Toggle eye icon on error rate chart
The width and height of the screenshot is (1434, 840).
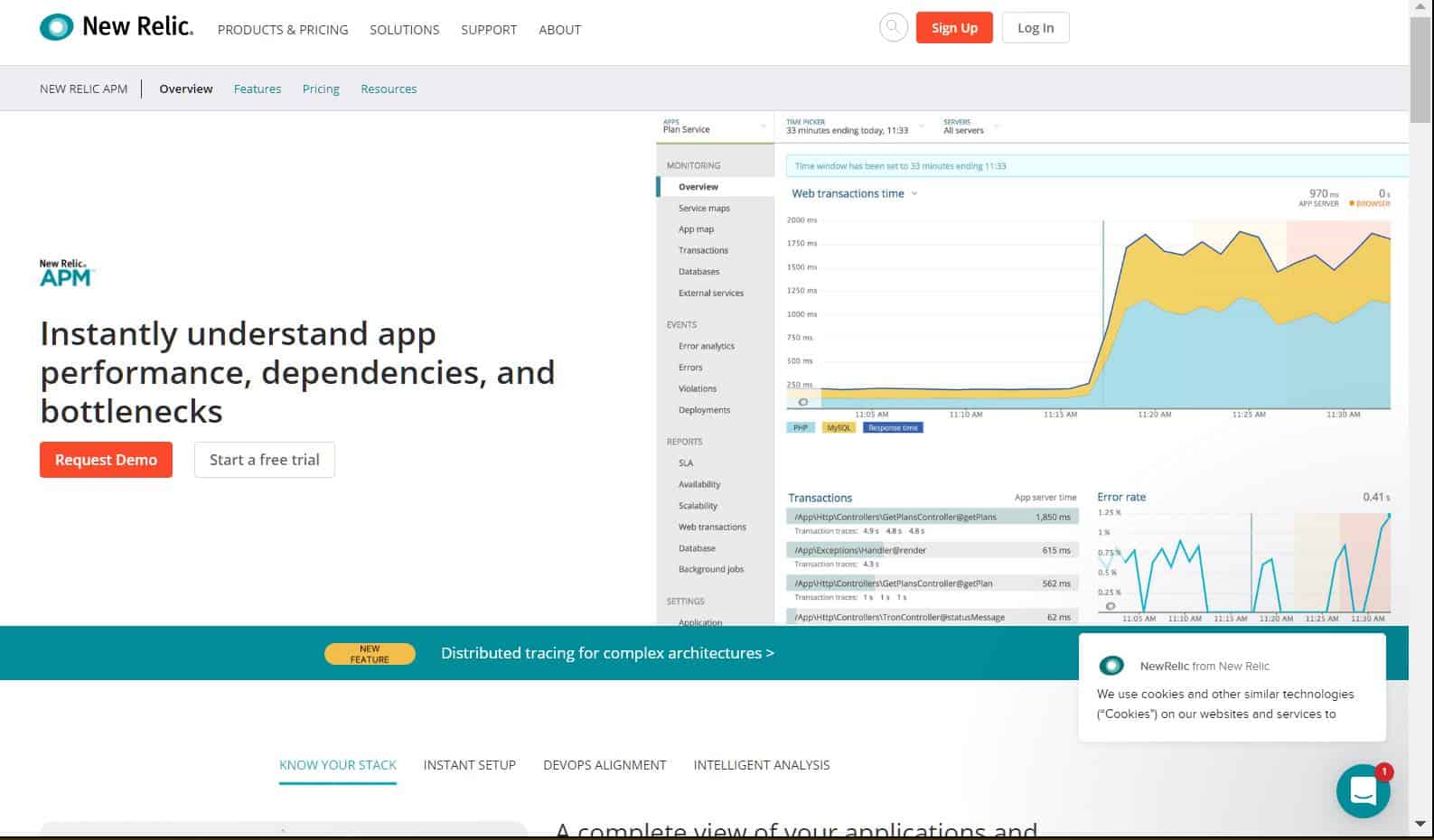[1111, 606]
